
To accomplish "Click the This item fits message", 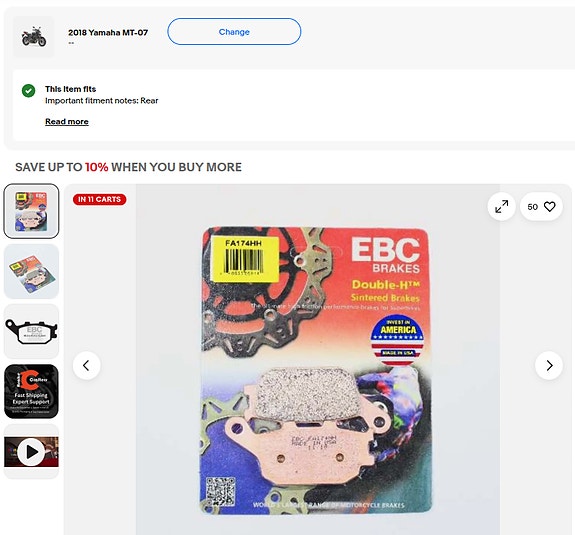I will click(70, 89).
